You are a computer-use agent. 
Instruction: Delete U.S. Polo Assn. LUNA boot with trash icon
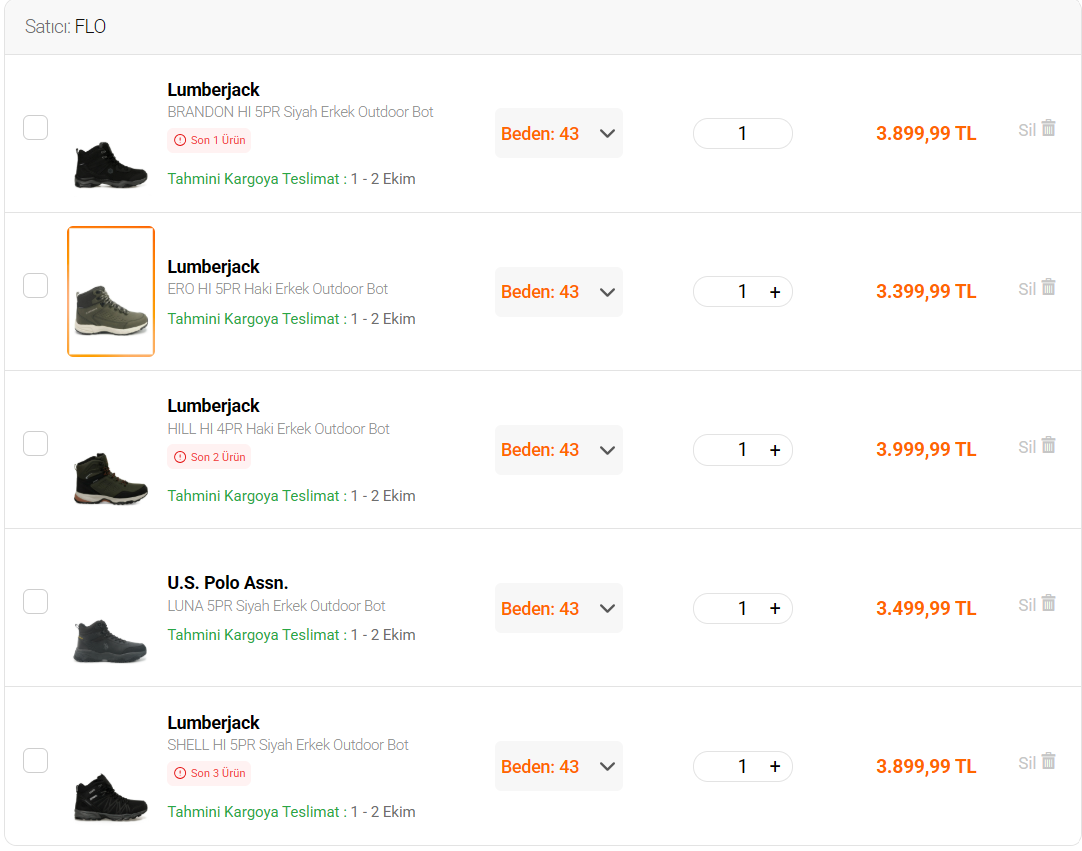pyautogui.click(x=1048, y=603)
